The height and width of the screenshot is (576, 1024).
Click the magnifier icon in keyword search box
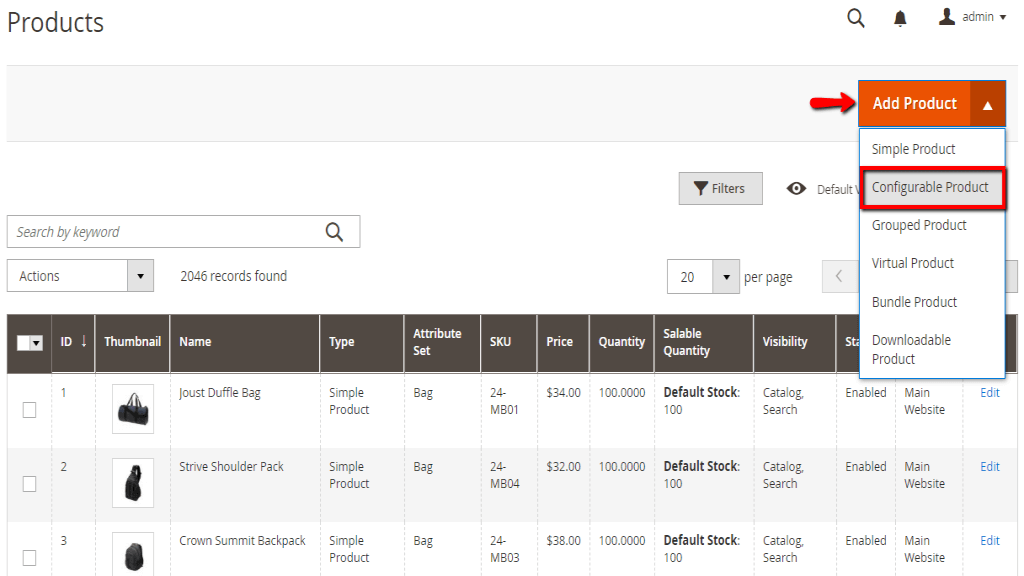(334, 232)
